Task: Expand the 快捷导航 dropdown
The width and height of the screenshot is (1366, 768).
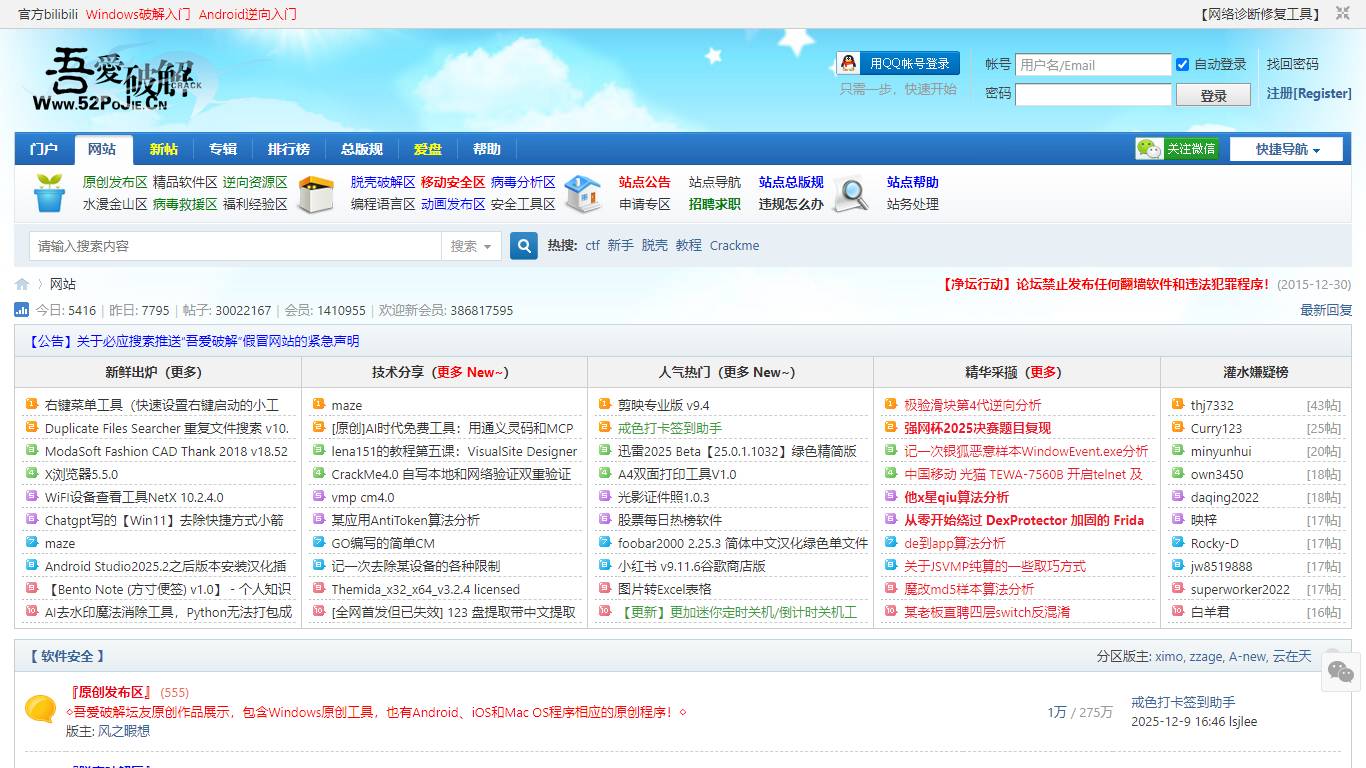Action: tap(1286, 148)
